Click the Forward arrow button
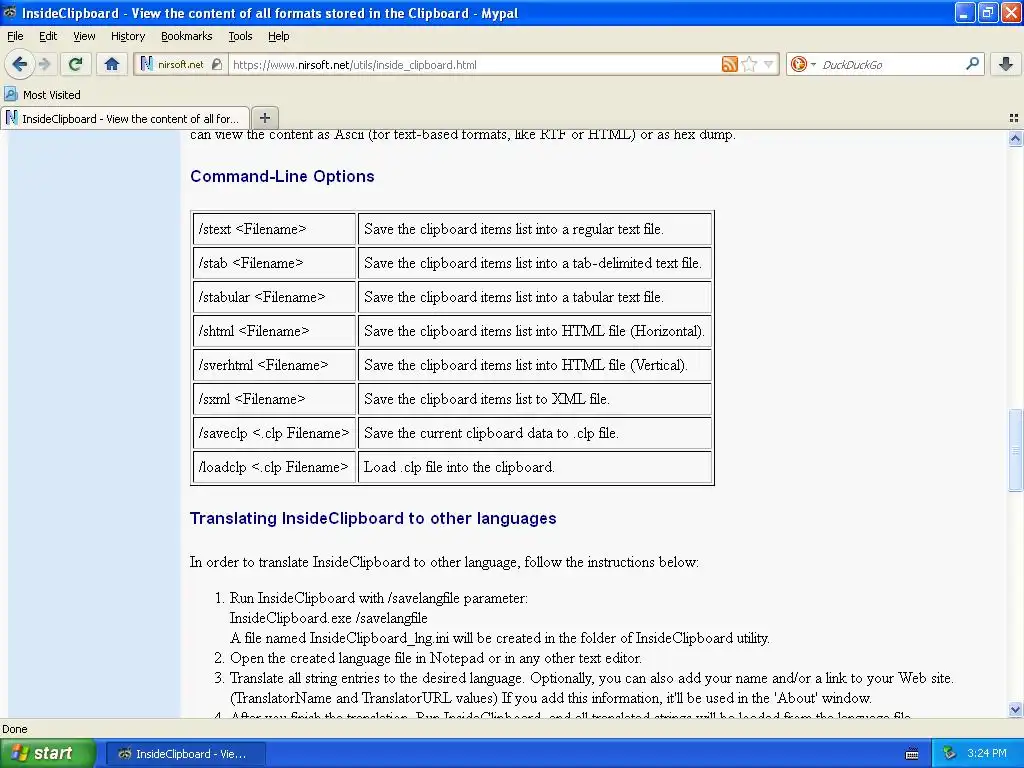The width and height of the screenshot is (1024, 768). point(45,64)
